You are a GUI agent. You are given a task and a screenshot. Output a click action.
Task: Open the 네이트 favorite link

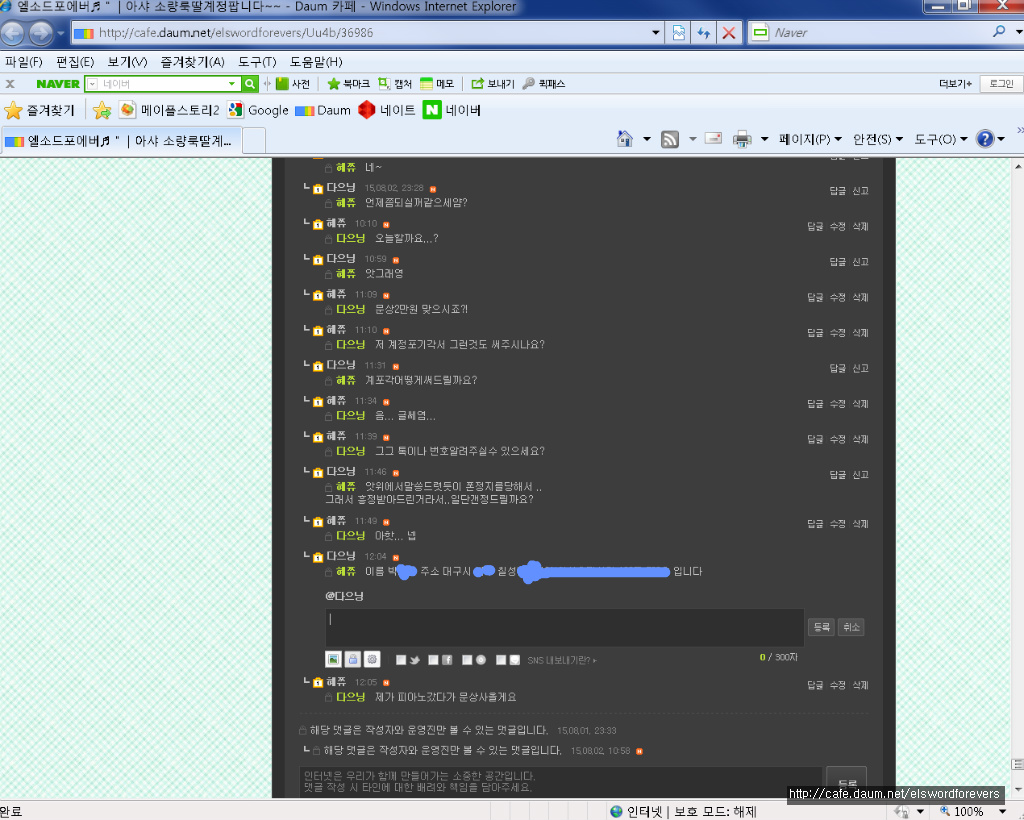(387, 110)
